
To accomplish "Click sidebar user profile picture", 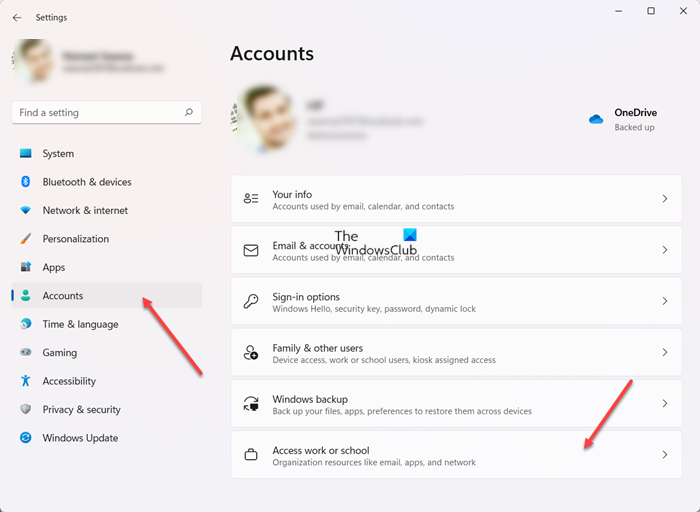I will pos(33,61).
